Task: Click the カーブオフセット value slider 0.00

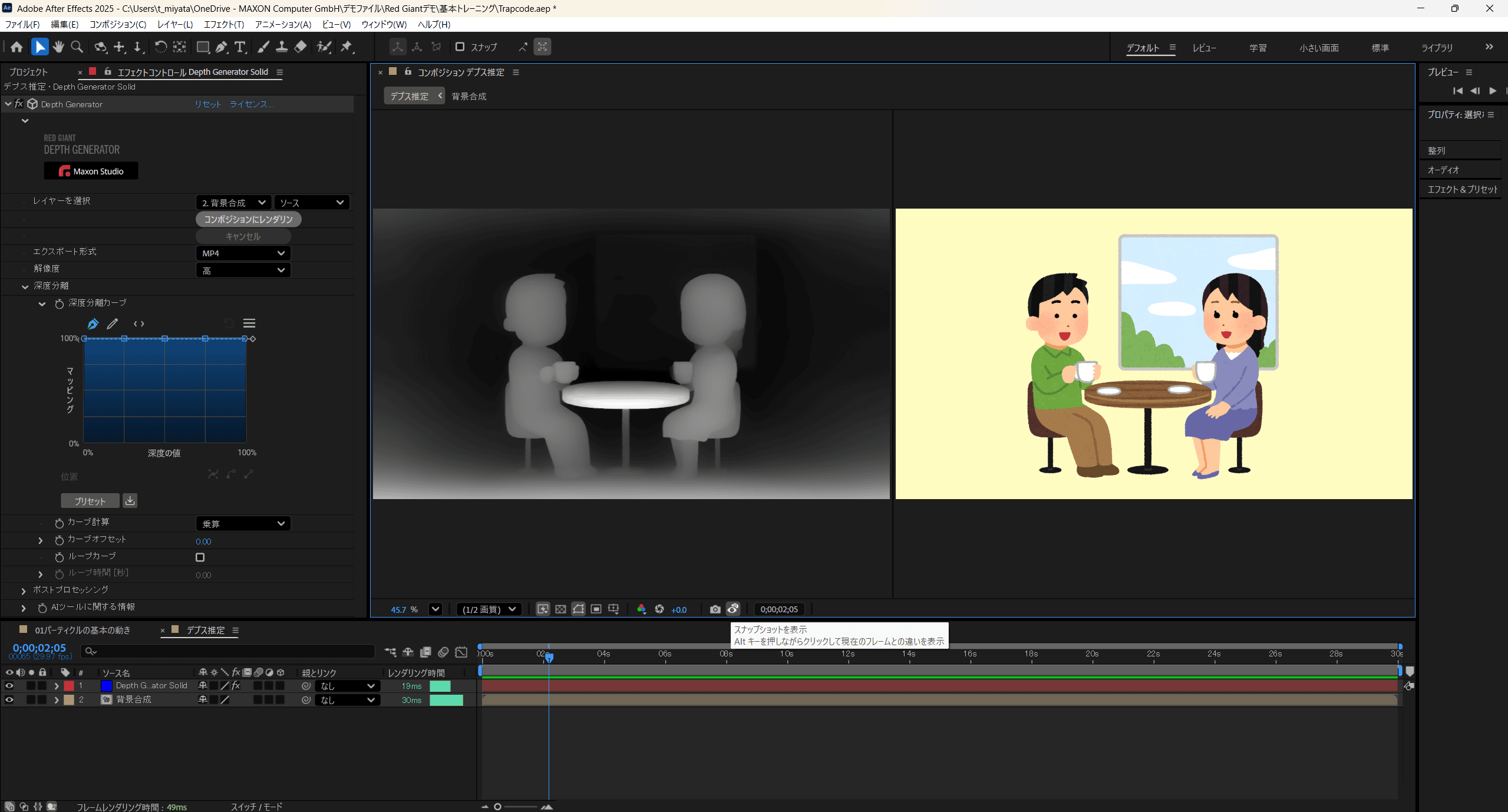Action: (203, 542)
